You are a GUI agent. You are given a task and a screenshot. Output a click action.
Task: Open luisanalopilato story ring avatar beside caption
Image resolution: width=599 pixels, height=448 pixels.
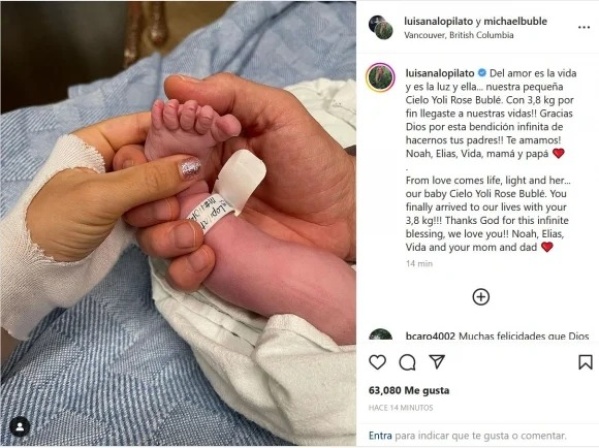[381, 78]
